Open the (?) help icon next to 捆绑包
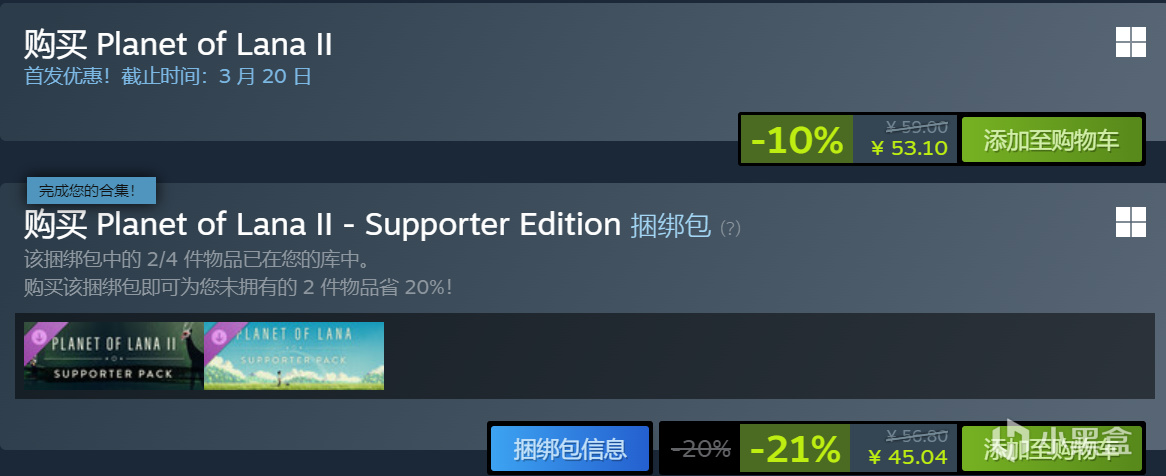1166x476 pixels. pyautogui.click(x=730, y=228)
